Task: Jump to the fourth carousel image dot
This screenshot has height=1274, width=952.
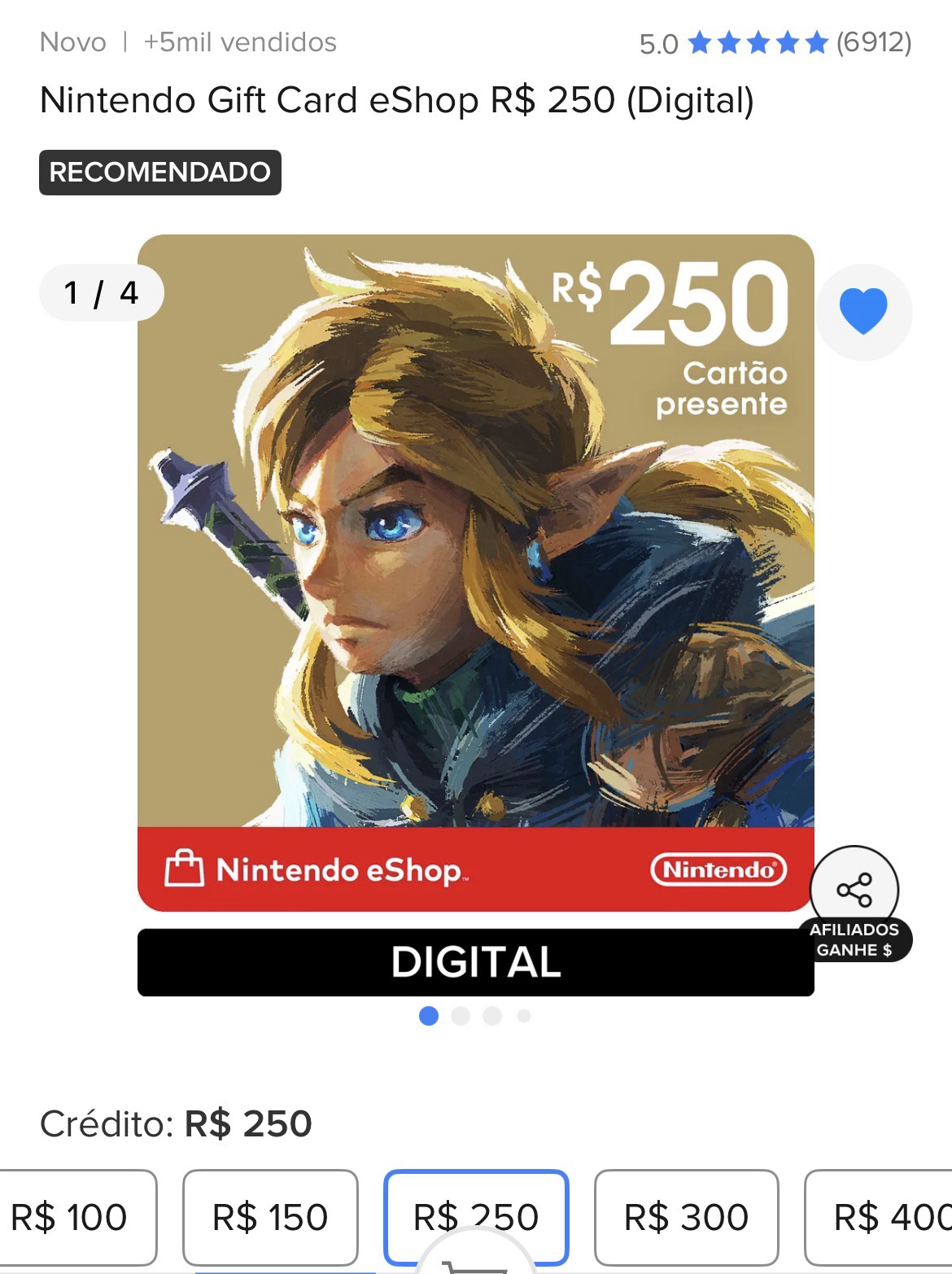Action: point(524,1016)
